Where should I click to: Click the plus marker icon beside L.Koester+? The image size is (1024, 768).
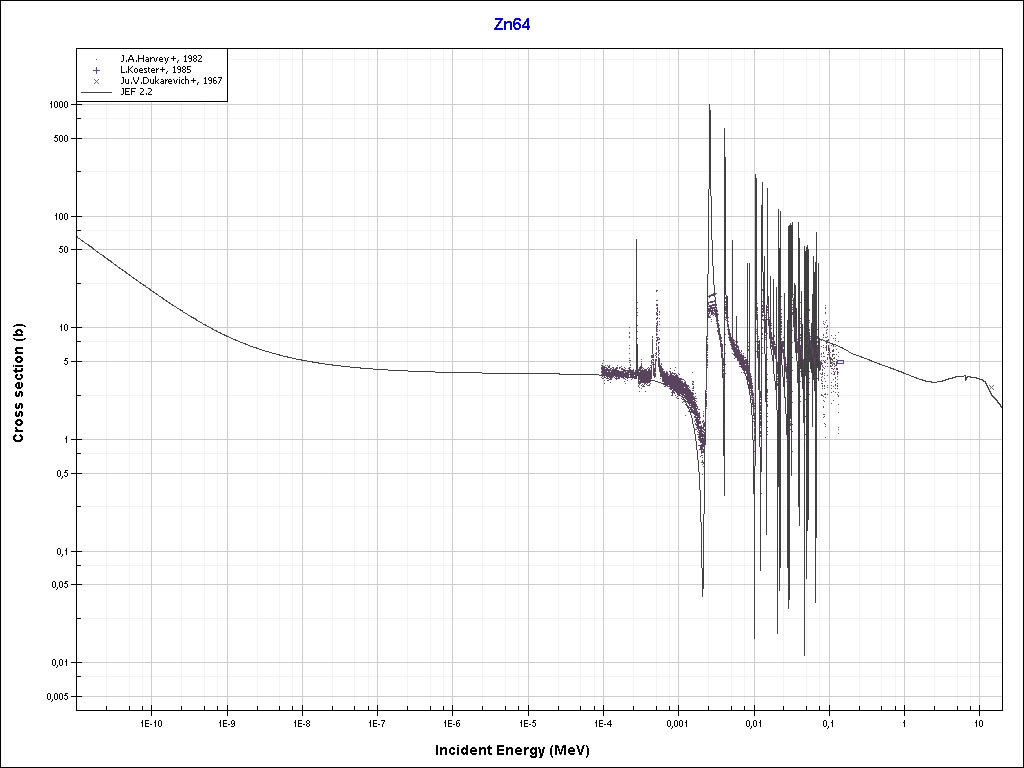pyautogui.click(x=96, y=70)
